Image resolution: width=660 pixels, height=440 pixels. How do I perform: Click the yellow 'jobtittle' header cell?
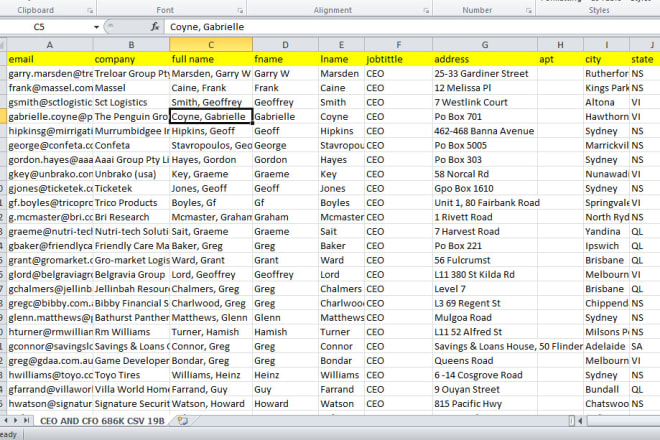pyautogui.click(x=399, y=59)
